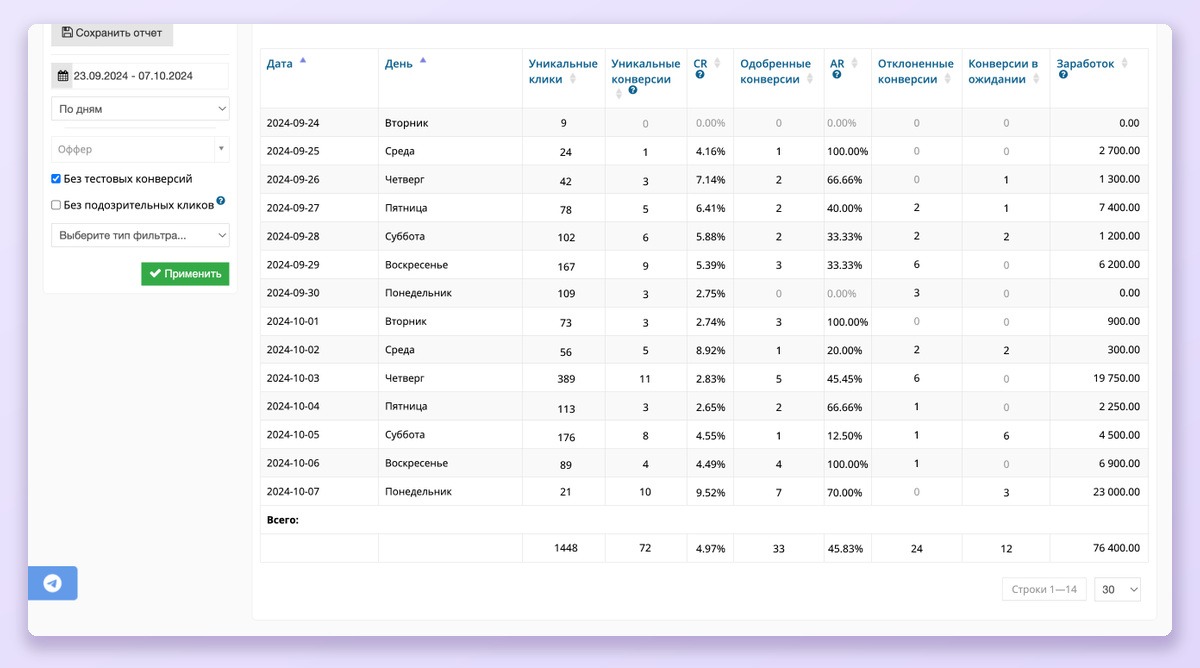
Task: Select the 2024-10-07 date cell
Action: (293, 492)
